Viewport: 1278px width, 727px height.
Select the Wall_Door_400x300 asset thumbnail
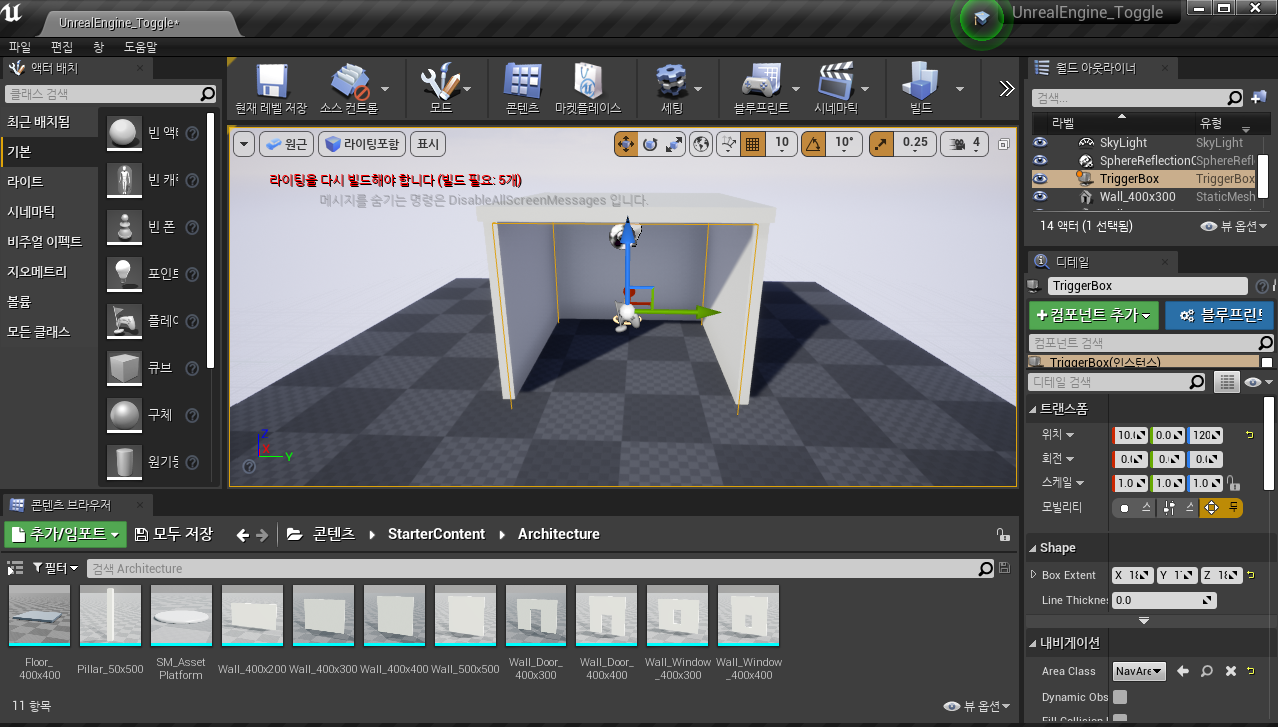click(536, 617)
